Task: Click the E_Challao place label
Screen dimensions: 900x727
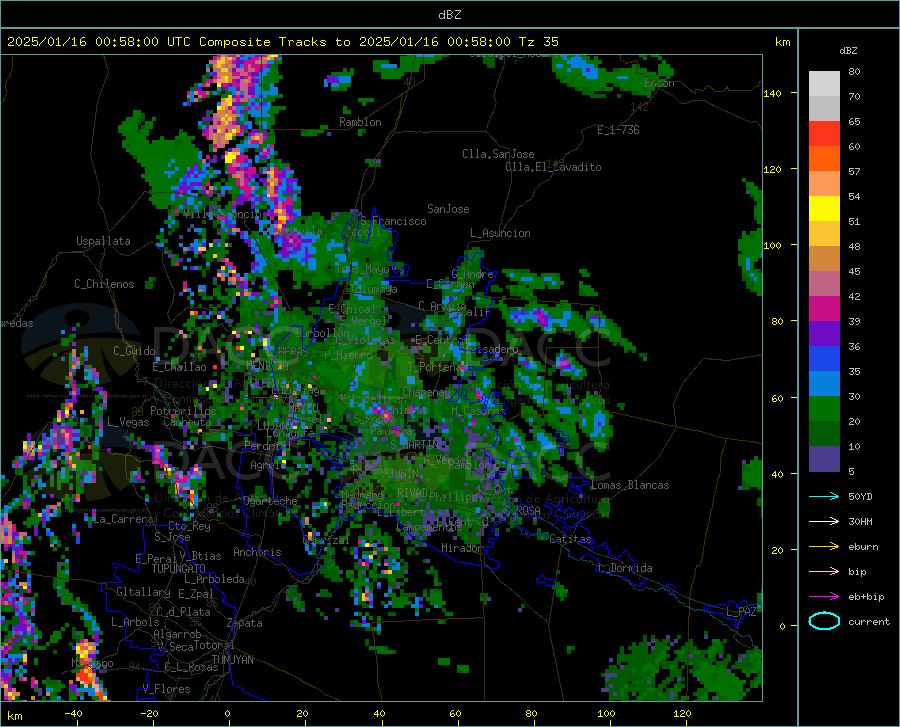Action: click(x=179, y=367)
